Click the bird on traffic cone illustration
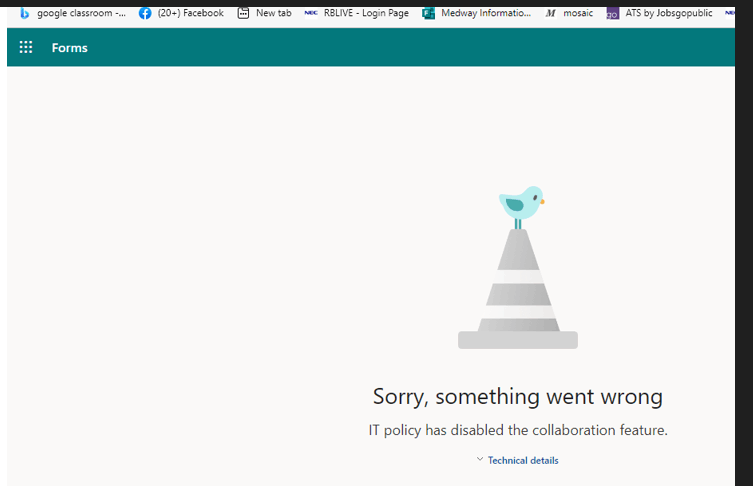 [518, 267]
